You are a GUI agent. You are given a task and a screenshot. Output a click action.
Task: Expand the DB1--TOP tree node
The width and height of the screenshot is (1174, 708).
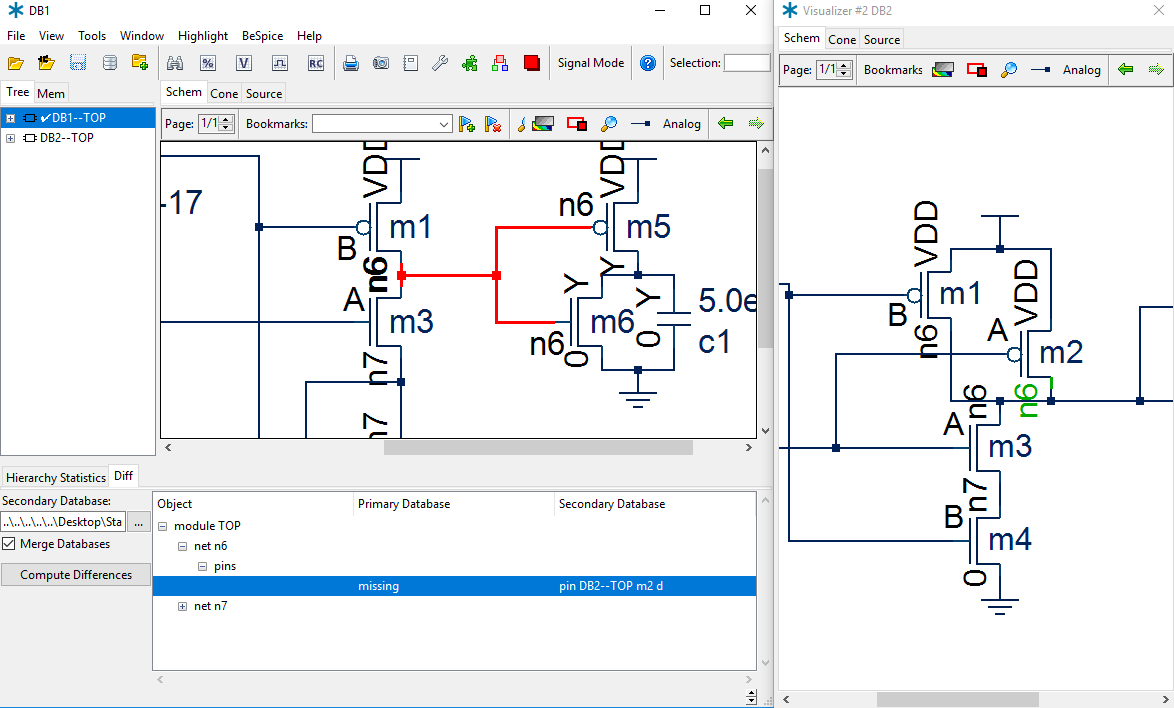10,118
